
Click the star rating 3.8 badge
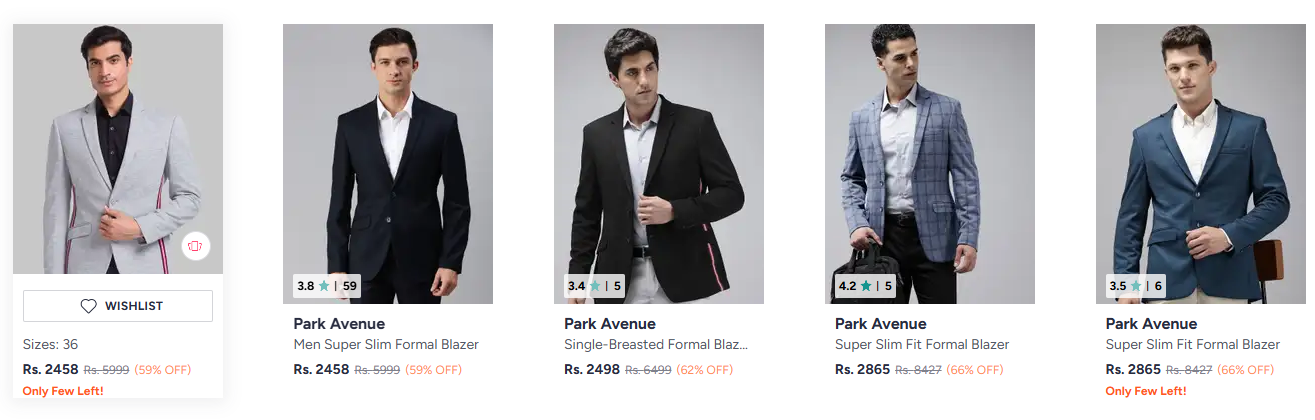pyautogui.click(x=327, y=286)
